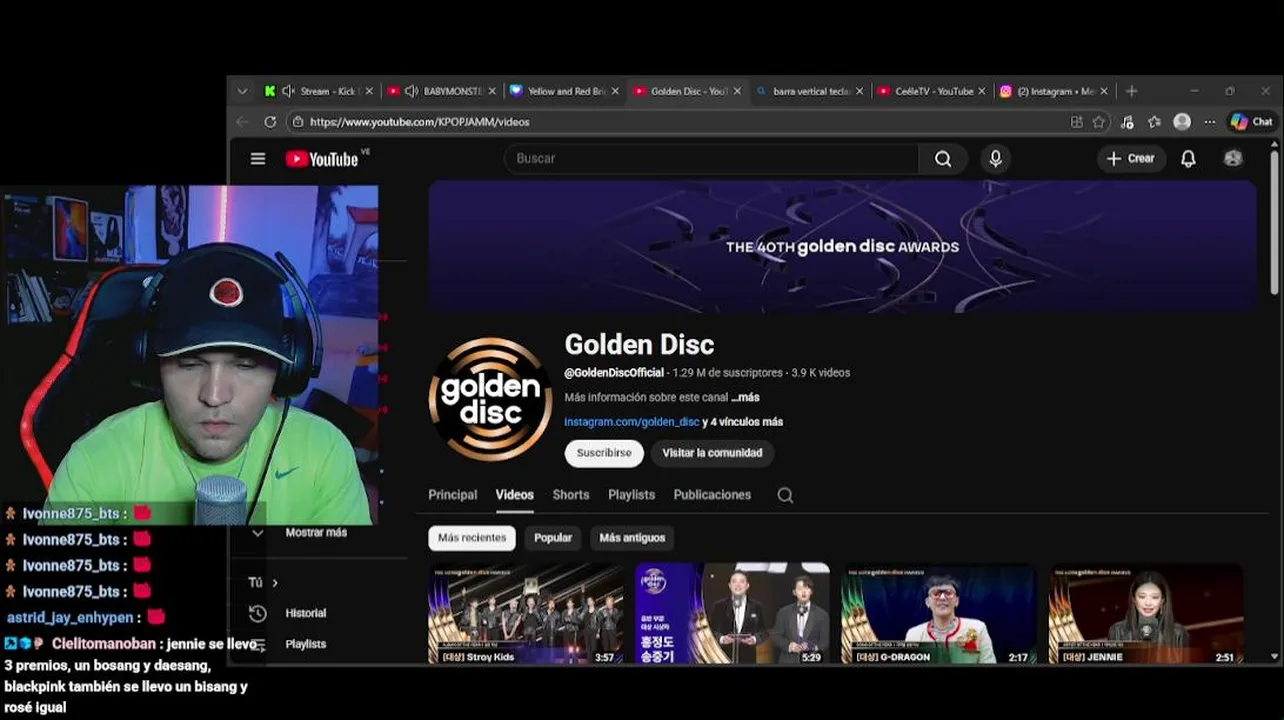Image resolution: width=1284 pixels, height=720 pixels.
Task: Open the tab actions dropdown chevron
Action: 242,91
